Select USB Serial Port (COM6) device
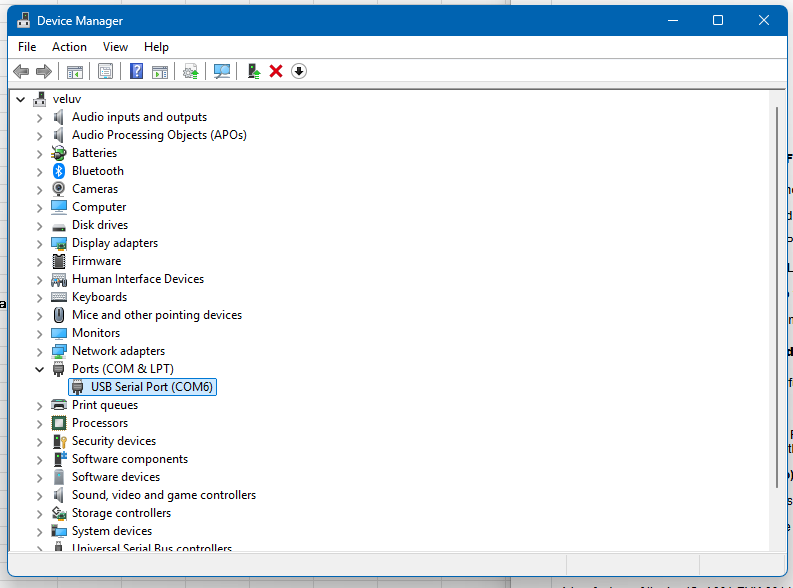Viewport: 793px width, 588px height. (152, 387)
